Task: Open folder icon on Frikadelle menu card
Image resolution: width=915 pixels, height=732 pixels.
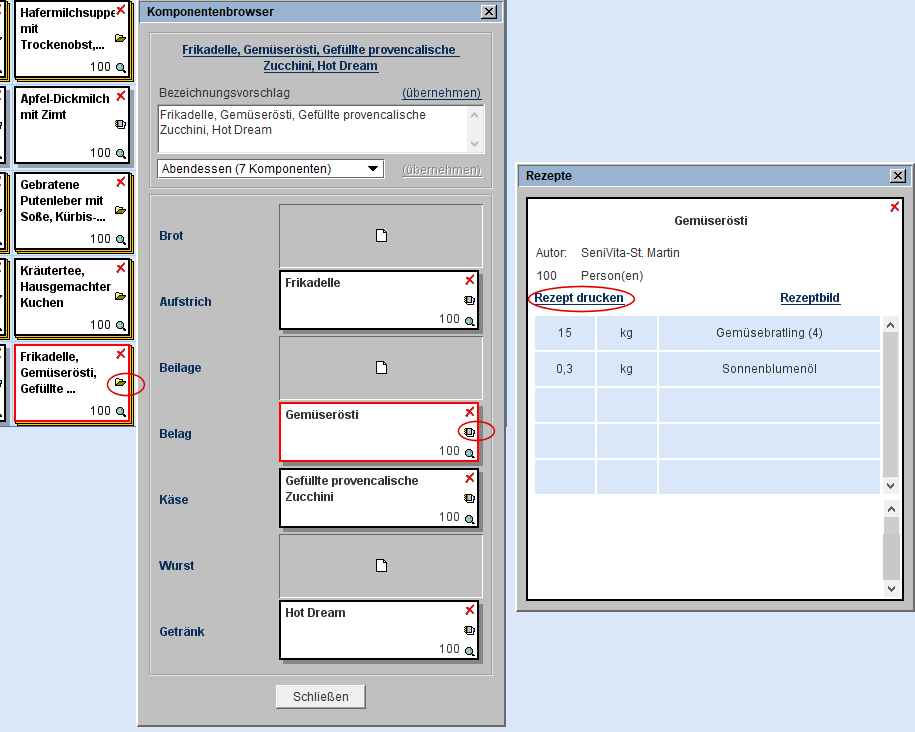Action: [120, 383]
